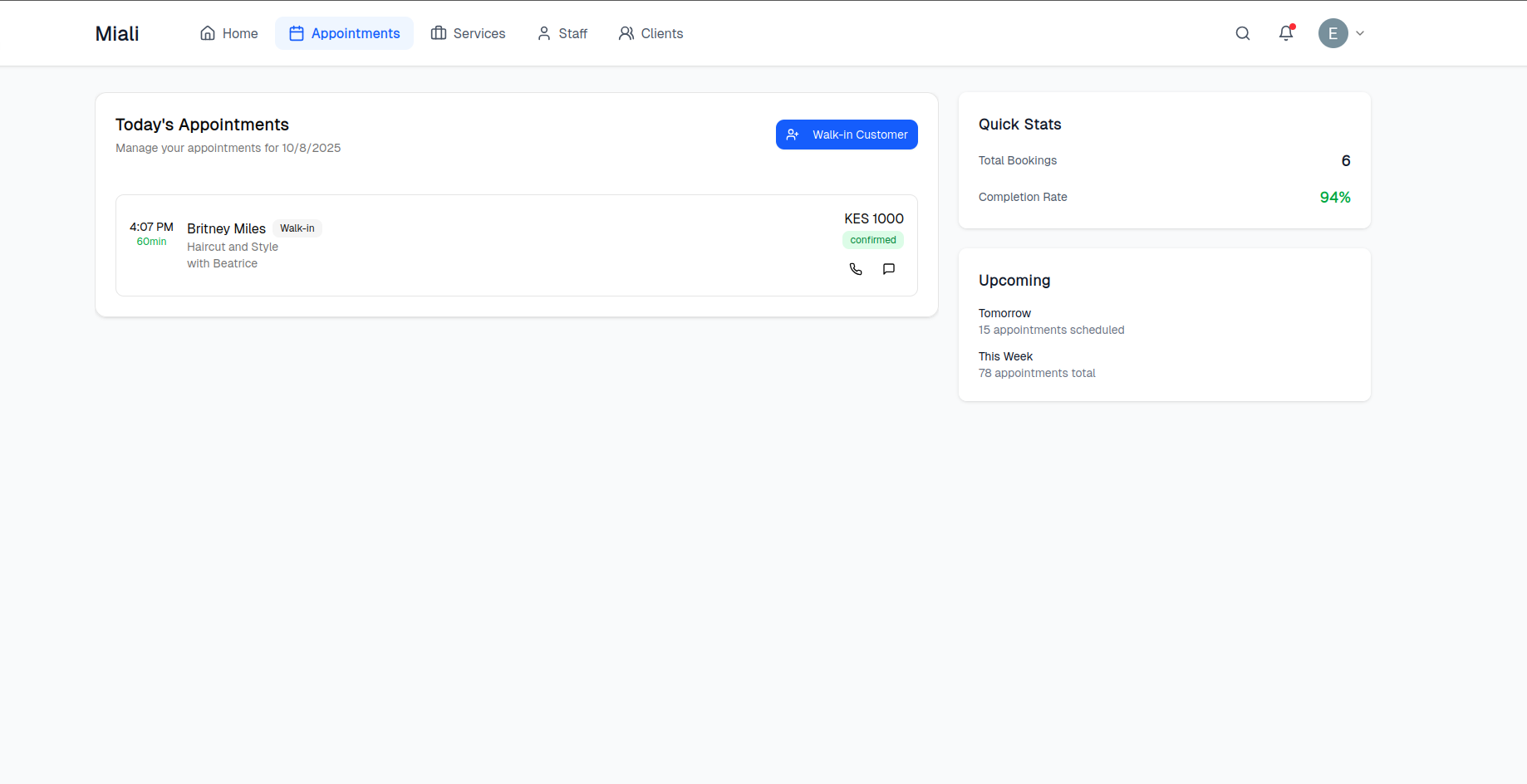Go to Home nav item
This screenshot has width=1527, height=784.
click(229, 33)
